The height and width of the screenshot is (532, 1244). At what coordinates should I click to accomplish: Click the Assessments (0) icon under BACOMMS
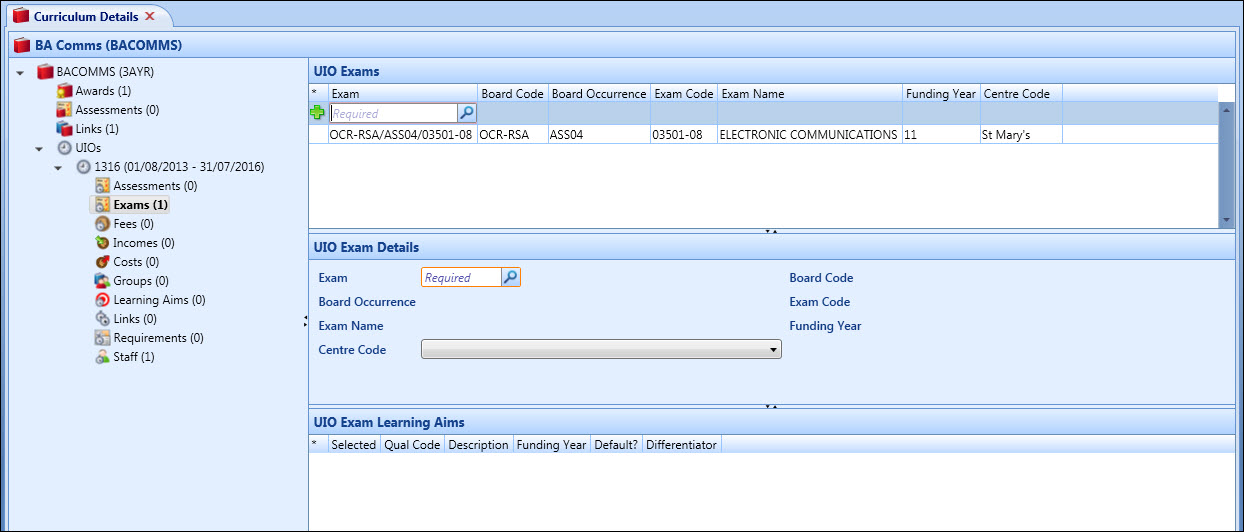[65, 110]
